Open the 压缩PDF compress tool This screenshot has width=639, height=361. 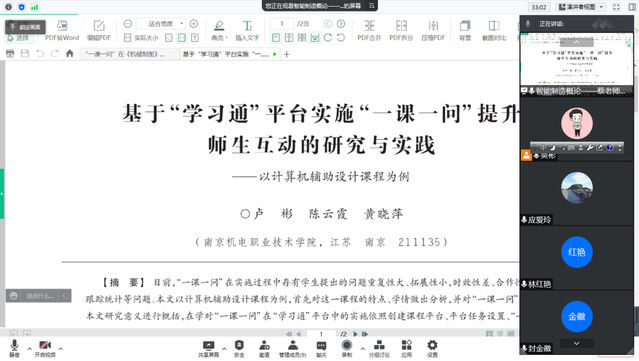click(x=433, y=31)
